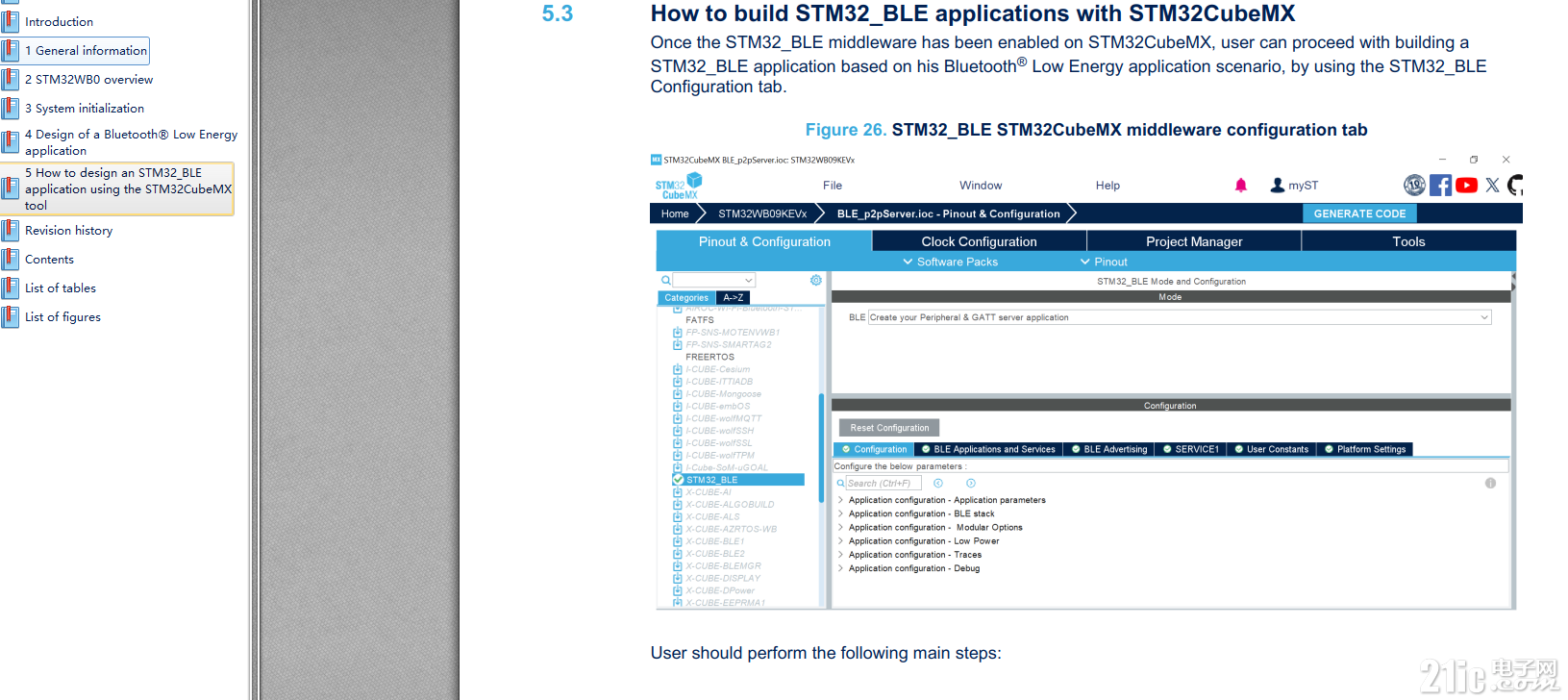Expand the Software Packs dropdown
This screenshot has width=1568, height=700.
pyautogui.click(x=950, y=262)
